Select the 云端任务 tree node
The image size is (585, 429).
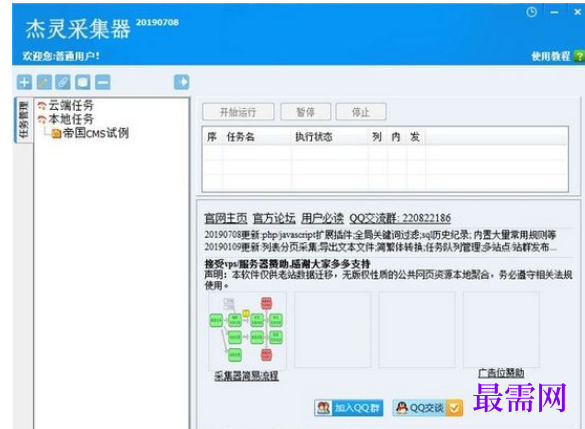(x=71, y=106)
